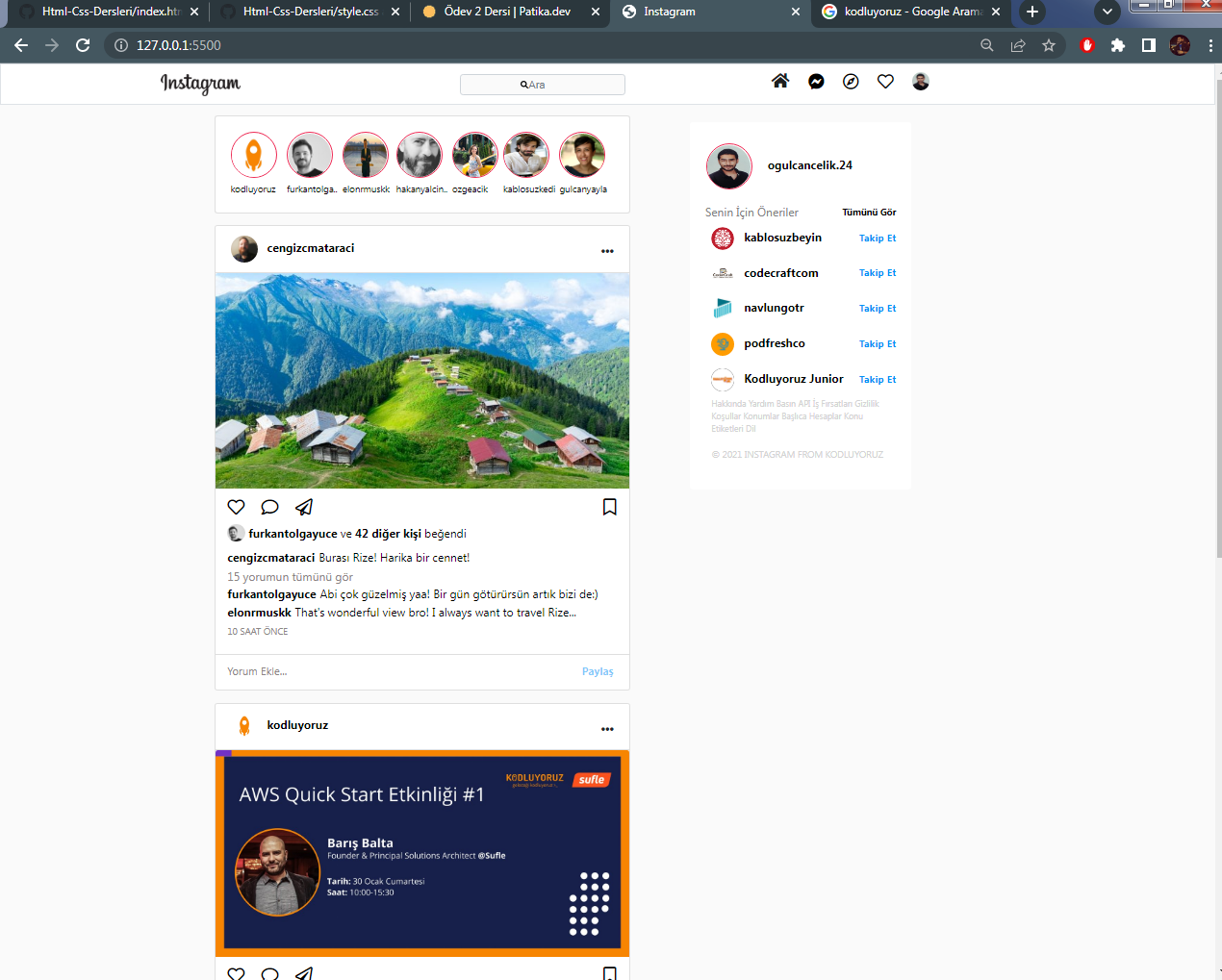Viewport: 1222px width, 980px height.
Task: Follow navlungotr with Takip Et
Action: pyautogui.click(x=878, y=309)
